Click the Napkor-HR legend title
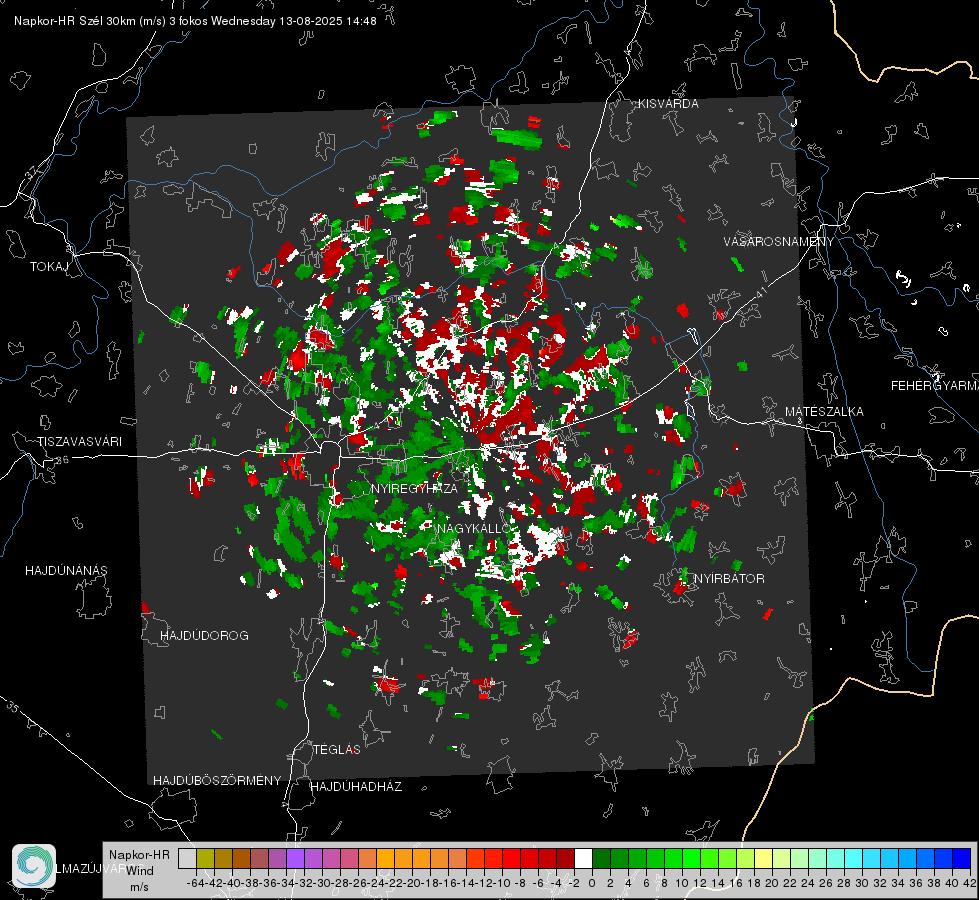The image size is (979, 900). coord(139,854)
